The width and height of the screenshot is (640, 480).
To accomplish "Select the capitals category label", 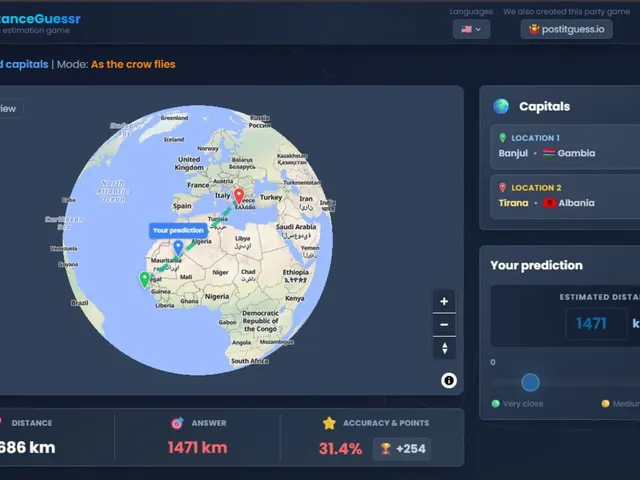I will [24, 64].
